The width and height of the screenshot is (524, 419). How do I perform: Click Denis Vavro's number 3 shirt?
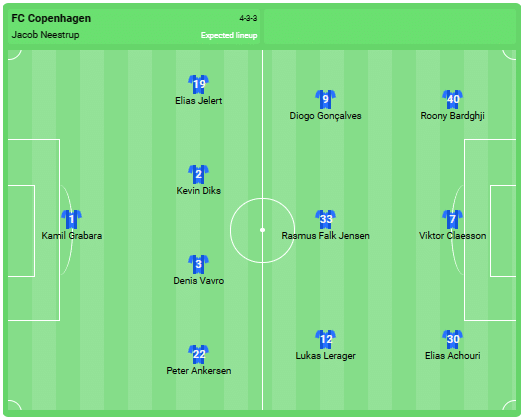point(199,264)
